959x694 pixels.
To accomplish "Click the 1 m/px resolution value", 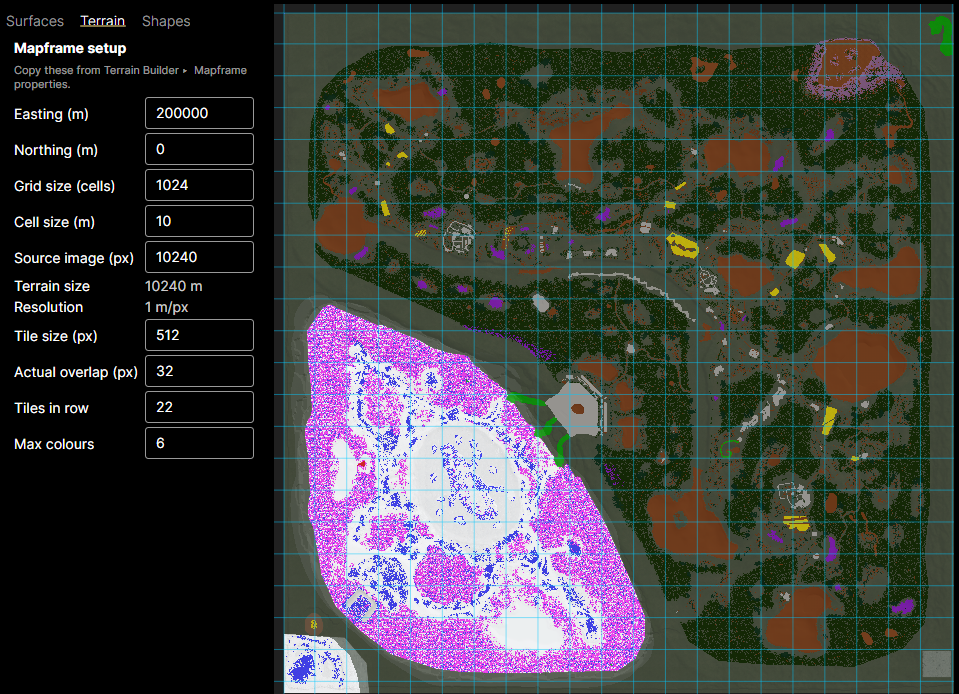I will [x=166, y=307].
